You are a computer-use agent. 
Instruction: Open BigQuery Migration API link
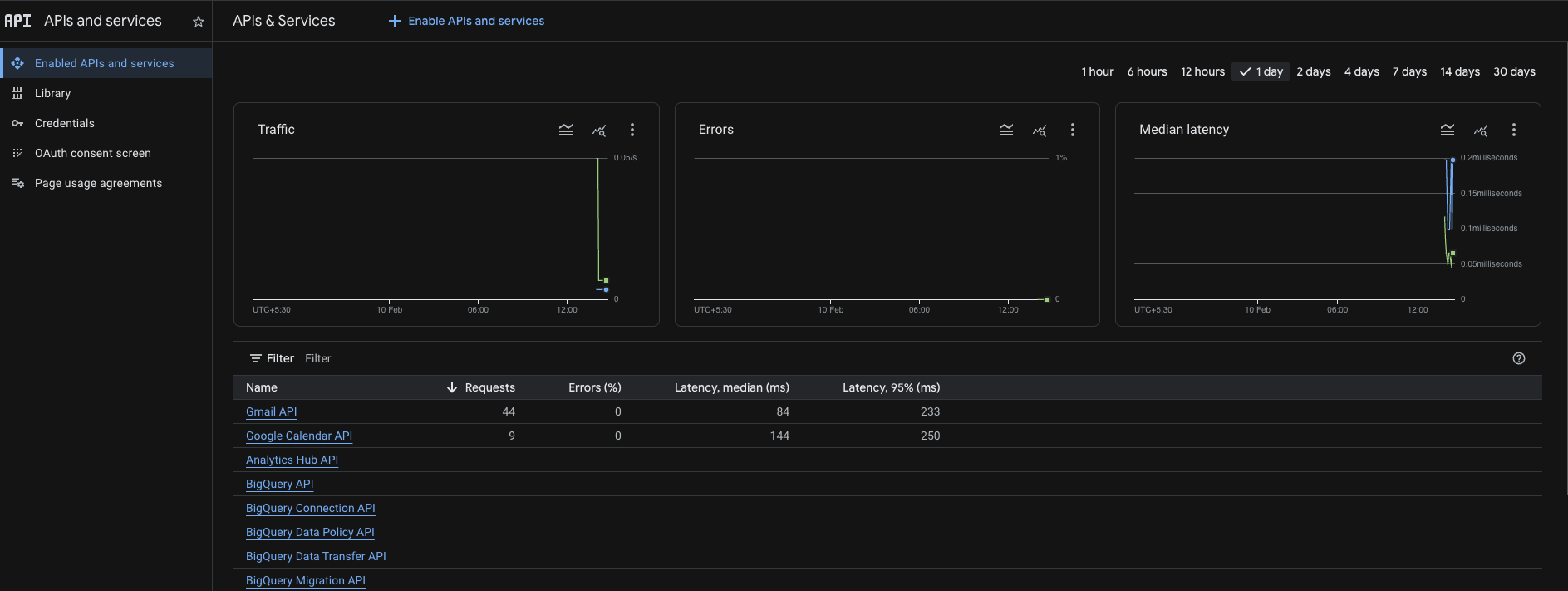[306, 580]
